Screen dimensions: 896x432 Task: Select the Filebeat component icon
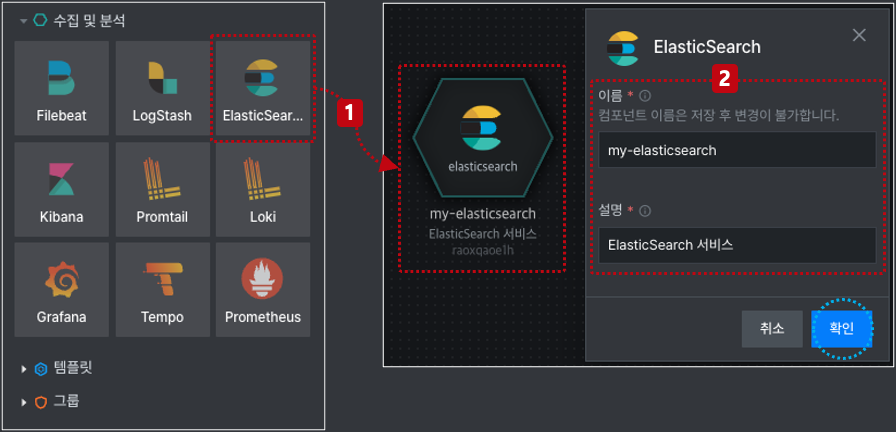pos(62,87)
